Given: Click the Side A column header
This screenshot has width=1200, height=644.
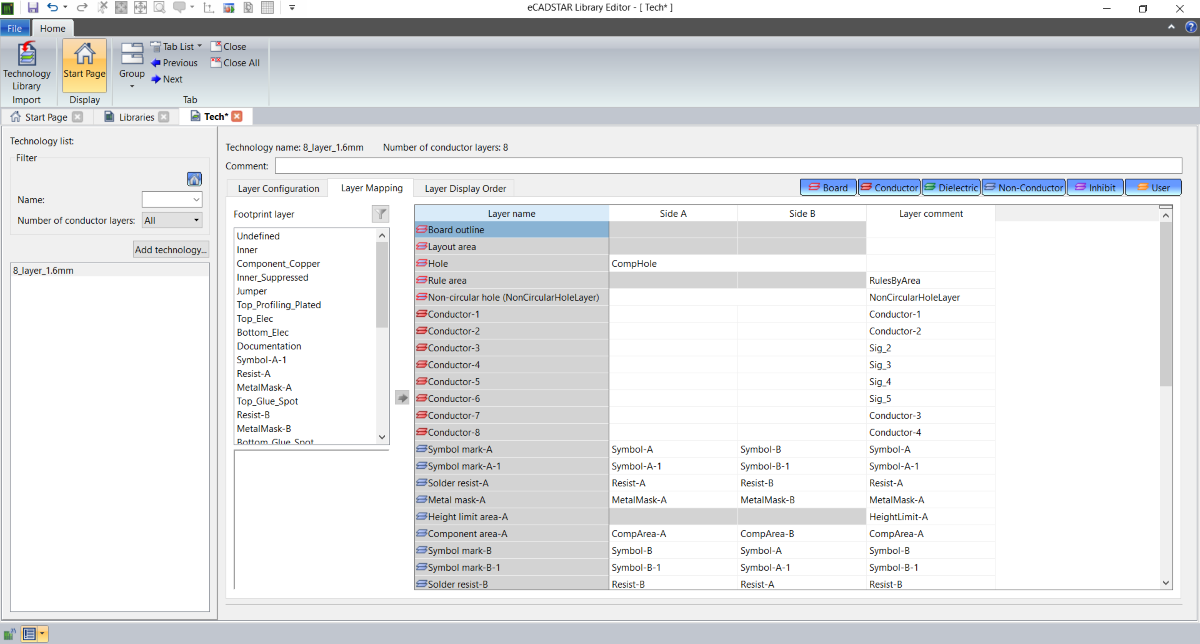Looking at the screenshot, I should (x=673, y=213).
